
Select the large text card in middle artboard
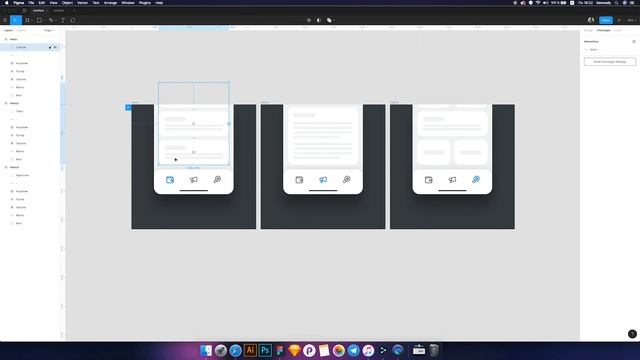point(323,136)
